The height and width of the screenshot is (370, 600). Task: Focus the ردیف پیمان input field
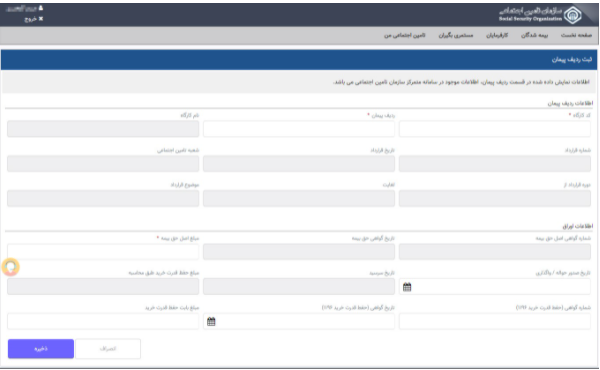[x=299, y=129]
